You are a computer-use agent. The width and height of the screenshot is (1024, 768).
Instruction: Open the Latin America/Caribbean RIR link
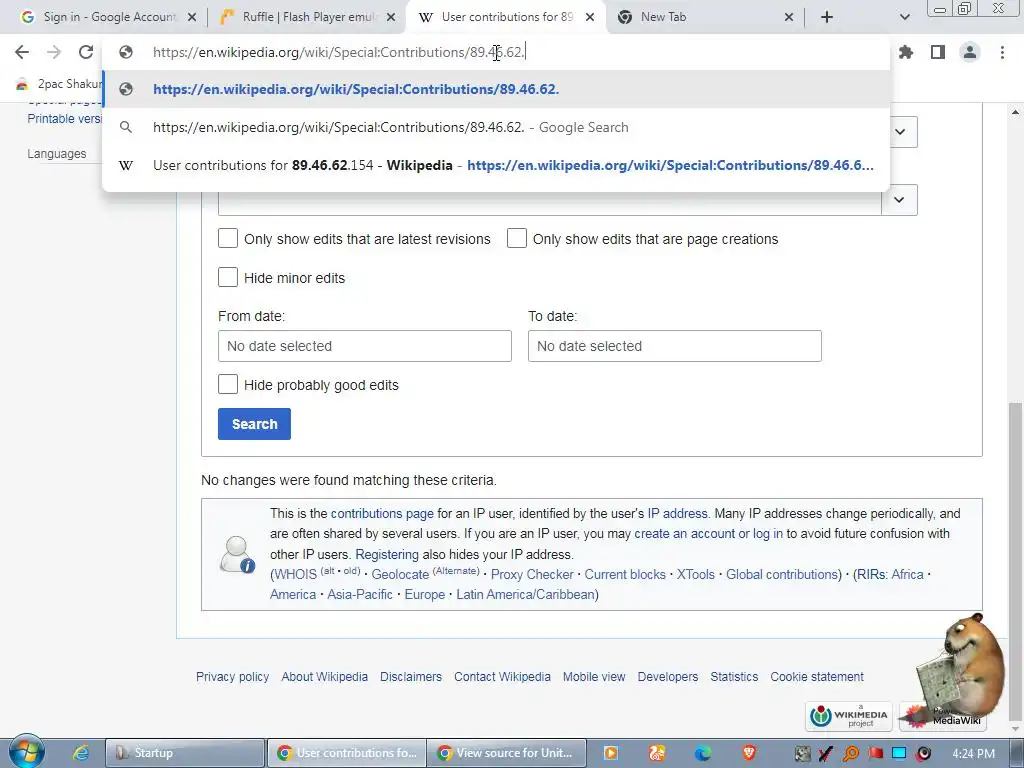click(526, 594)
